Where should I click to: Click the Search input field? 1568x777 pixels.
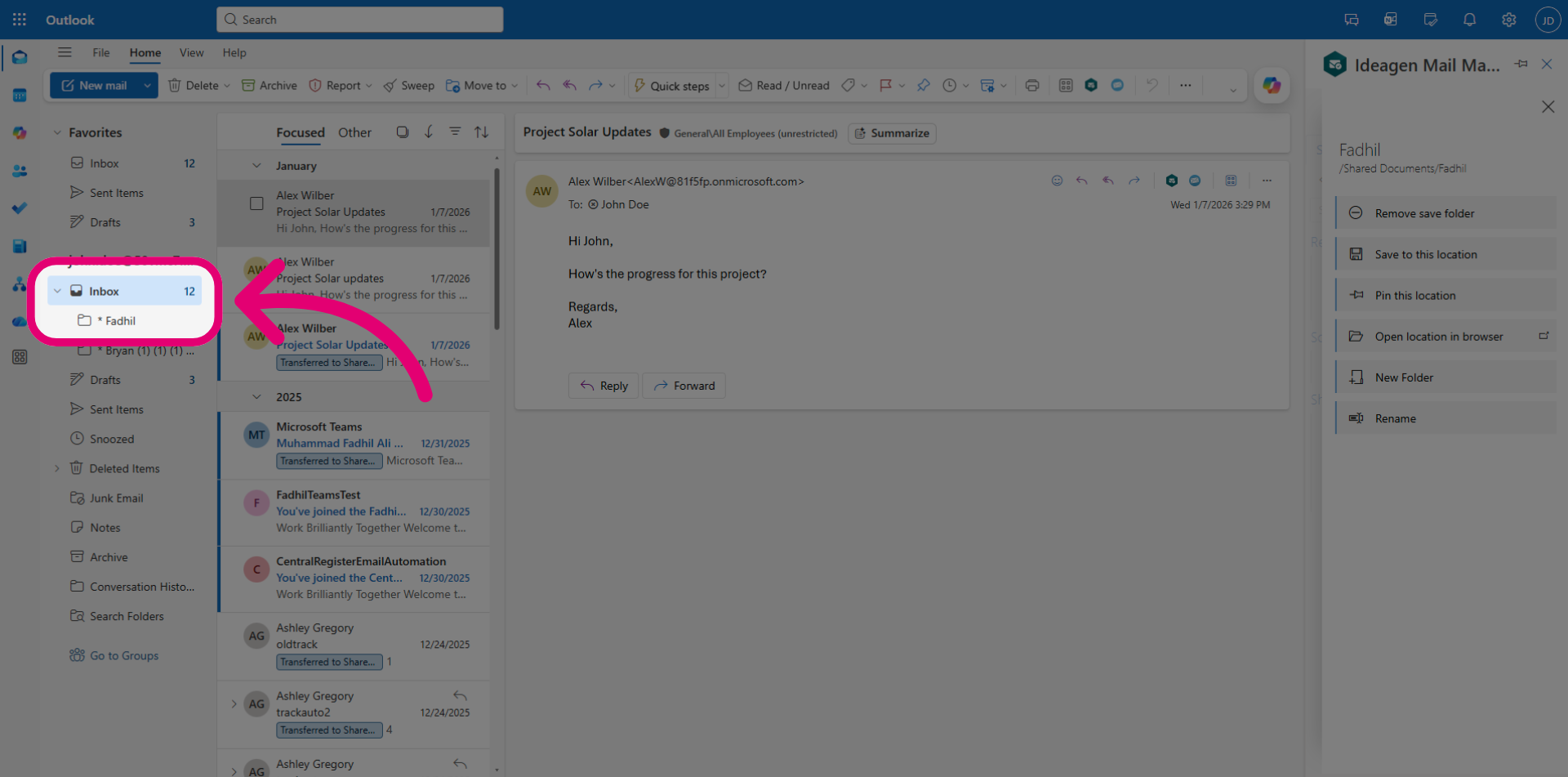coord(359,20)
